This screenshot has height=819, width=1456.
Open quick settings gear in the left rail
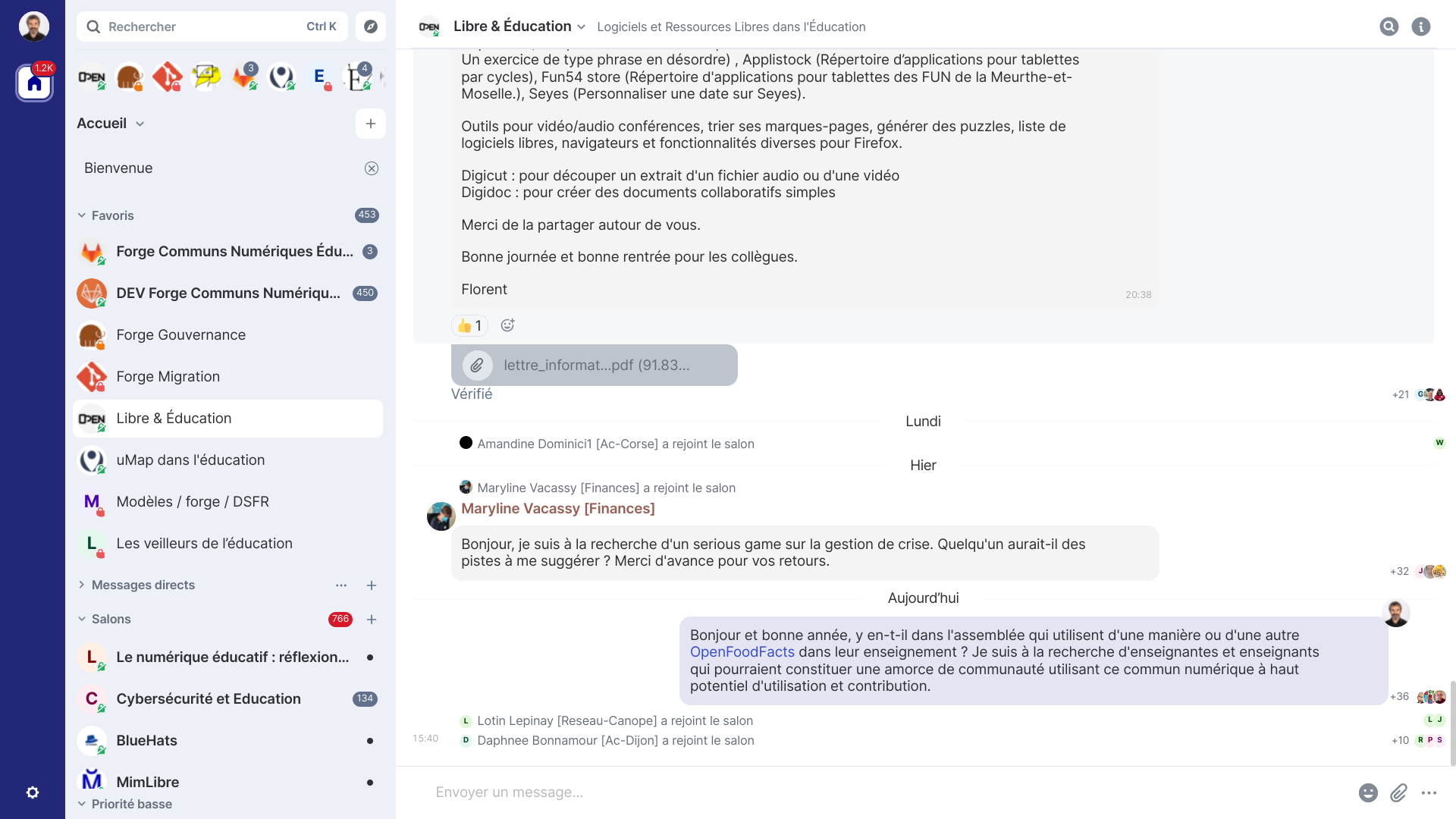coord(33,792)
